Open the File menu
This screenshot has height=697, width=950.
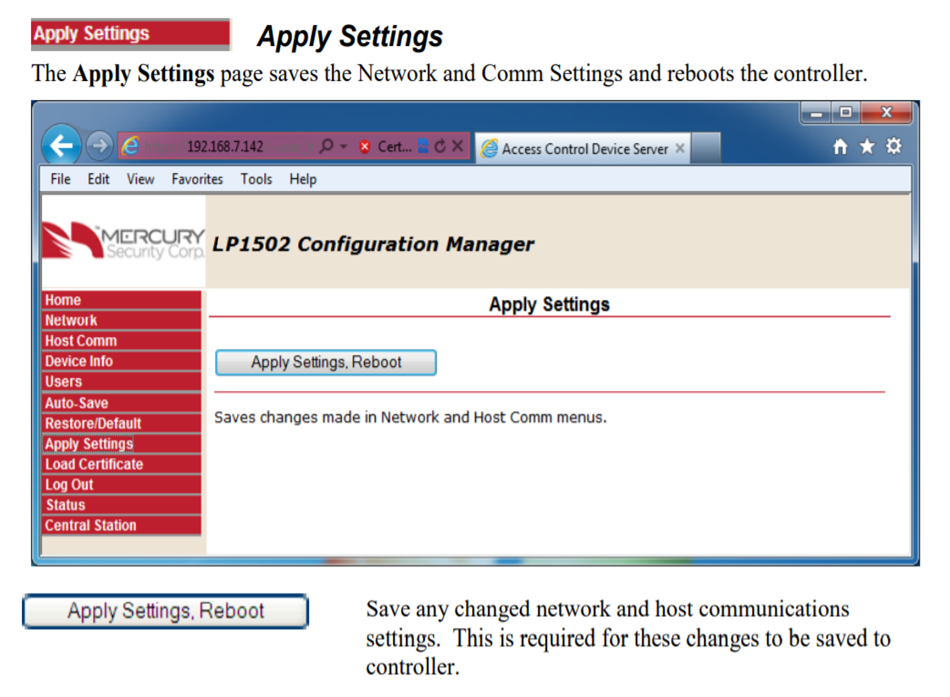pos(59,179)
